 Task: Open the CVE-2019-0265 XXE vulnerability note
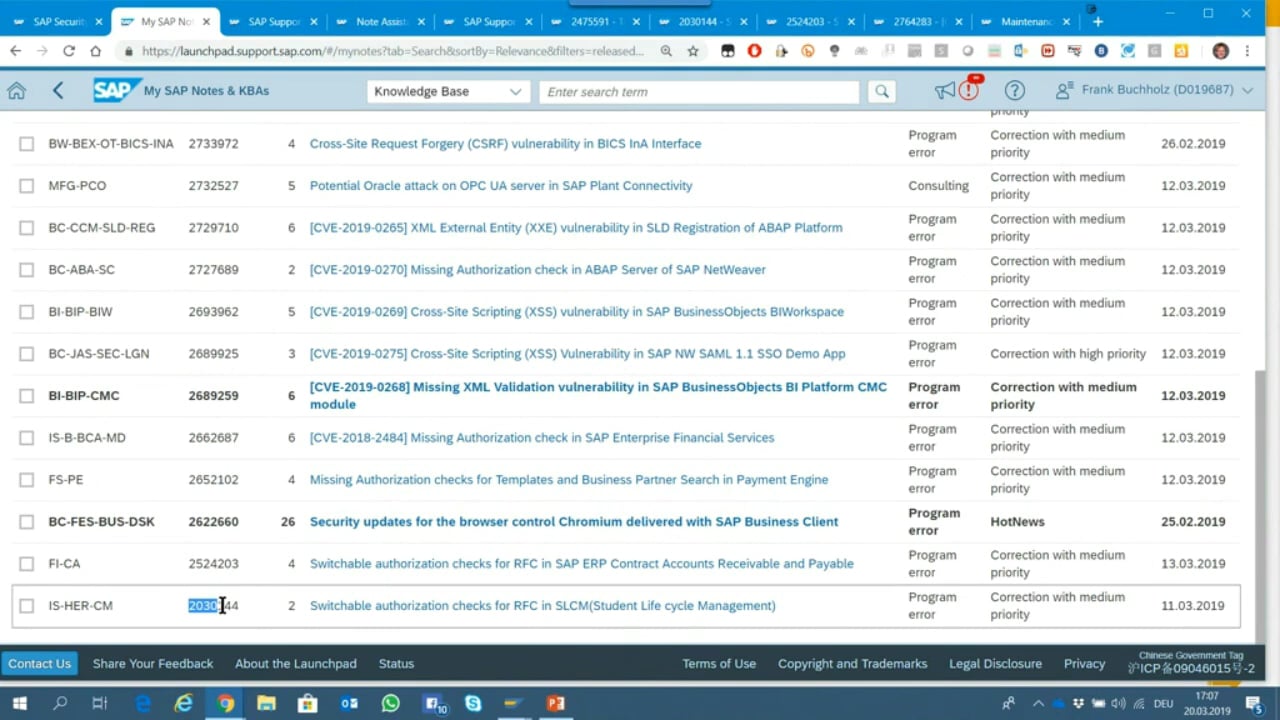[576, 228]
